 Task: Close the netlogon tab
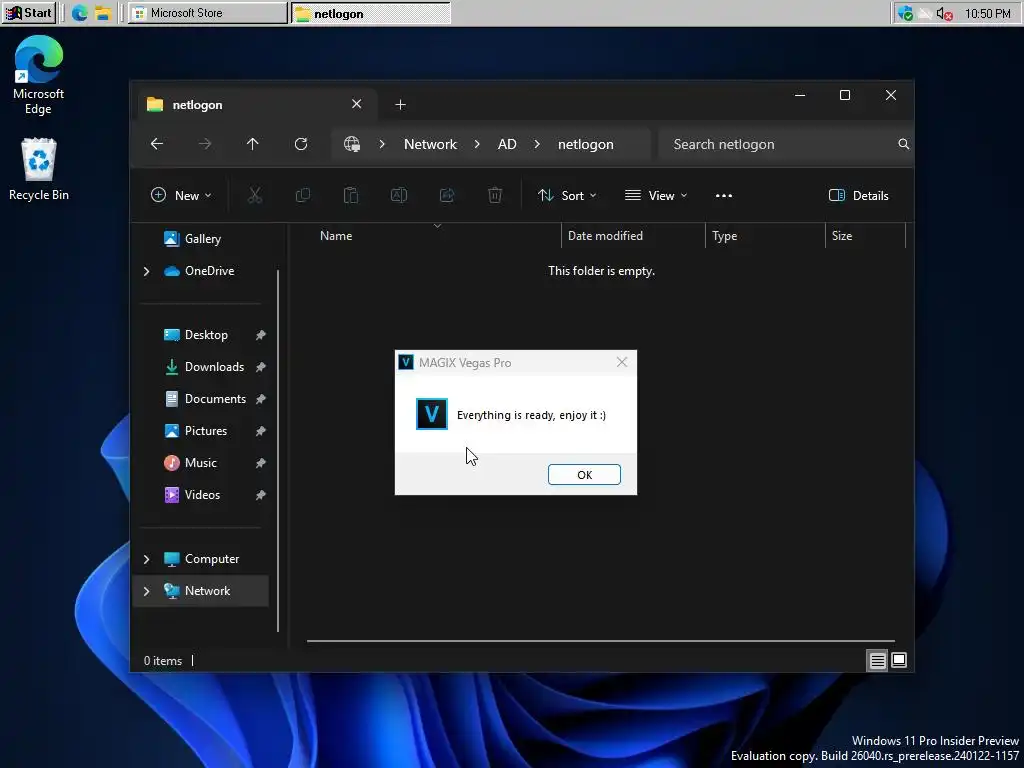(357, 104)
